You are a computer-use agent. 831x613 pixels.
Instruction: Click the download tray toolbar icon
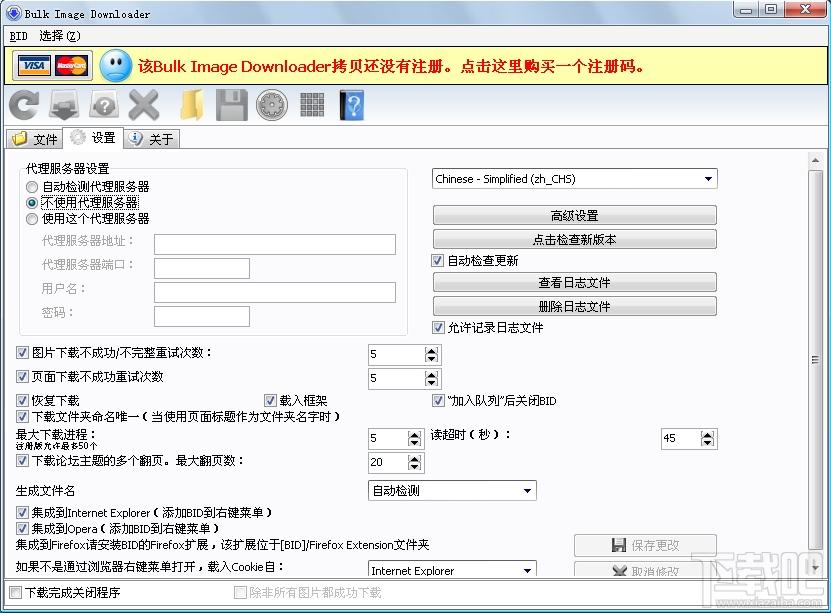pos(64,105)
